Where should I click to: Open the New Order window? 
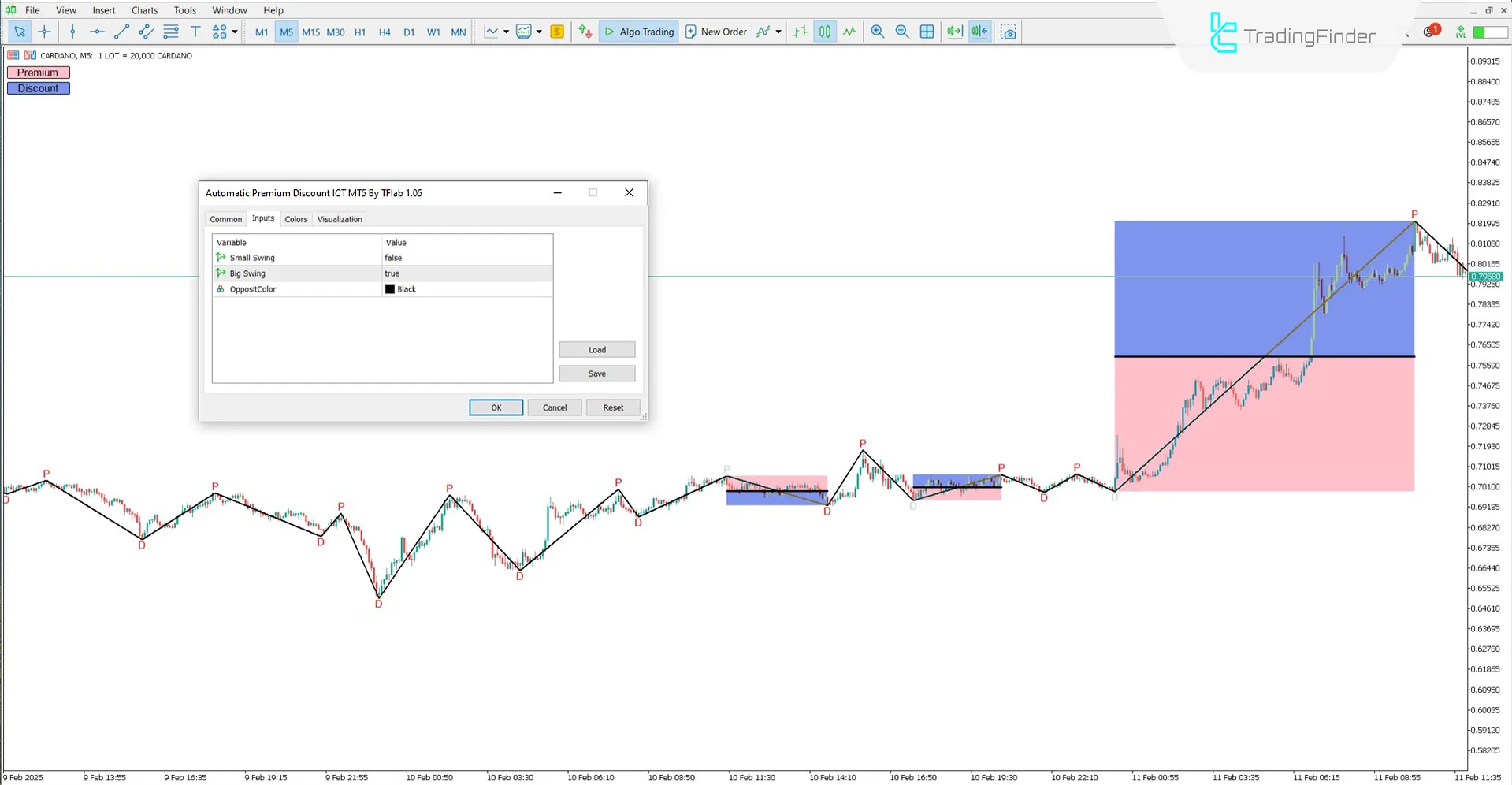click(x=715, y=32)
